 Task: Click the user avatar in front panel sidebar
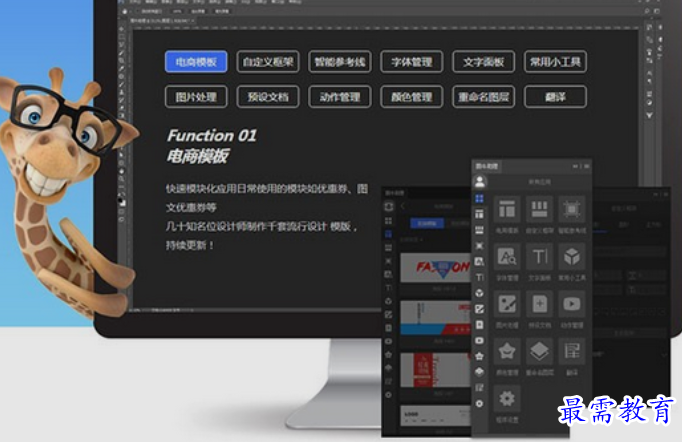click(x=480, y=181)
